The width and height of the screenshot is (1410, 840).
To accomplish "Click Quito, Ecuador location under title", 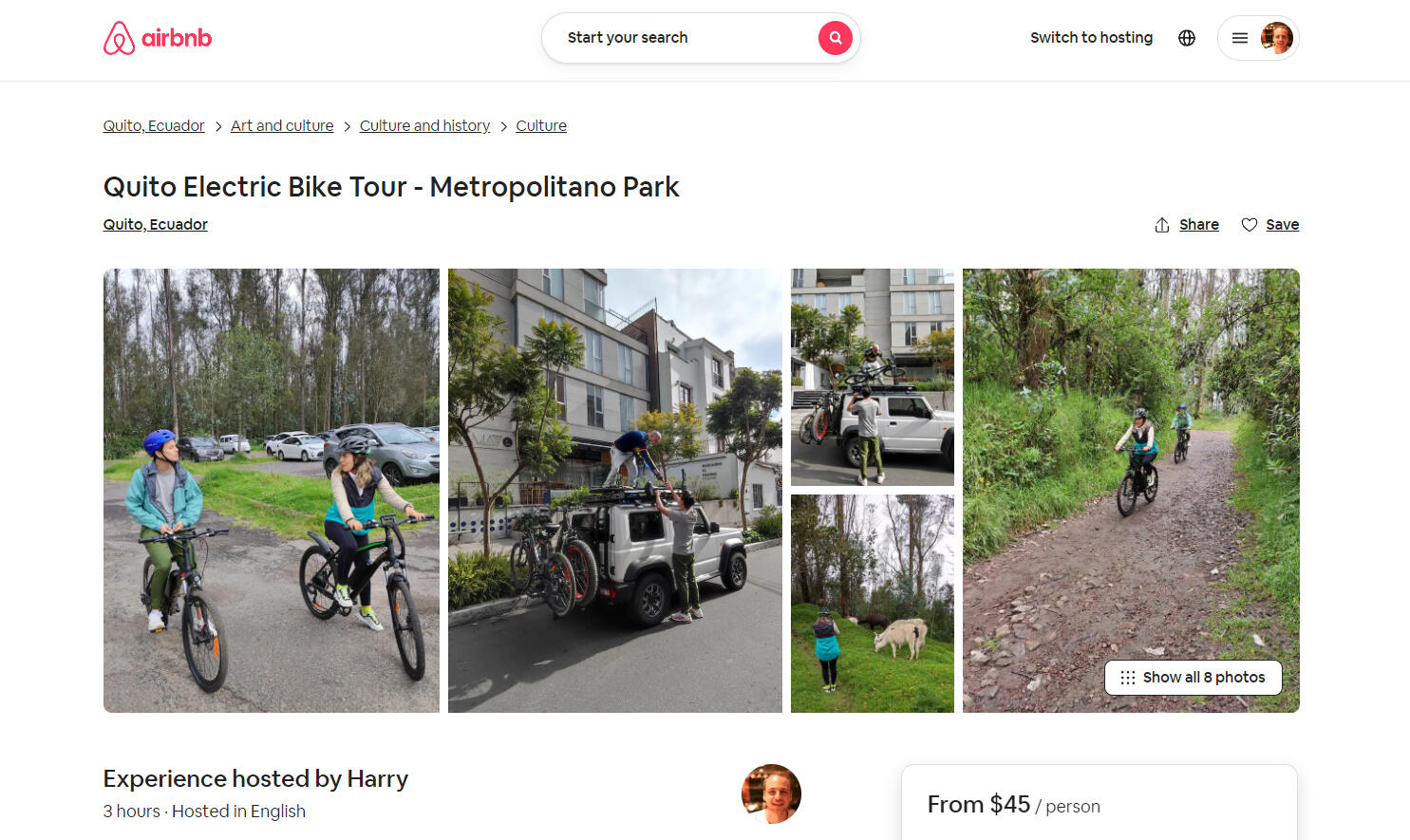I will point(156,225).
